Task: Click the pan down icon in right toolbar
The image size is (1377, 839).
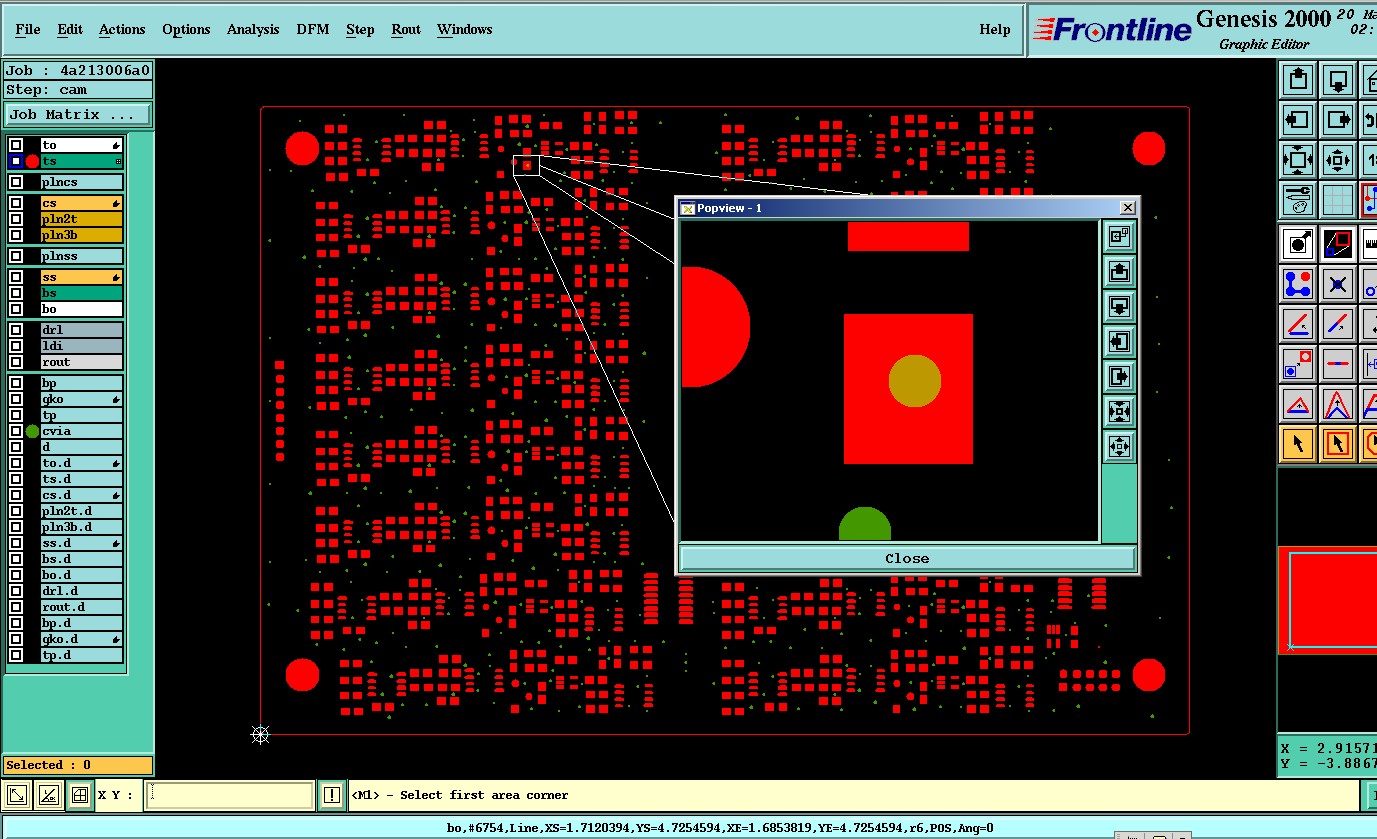Action: (1338, 79)
